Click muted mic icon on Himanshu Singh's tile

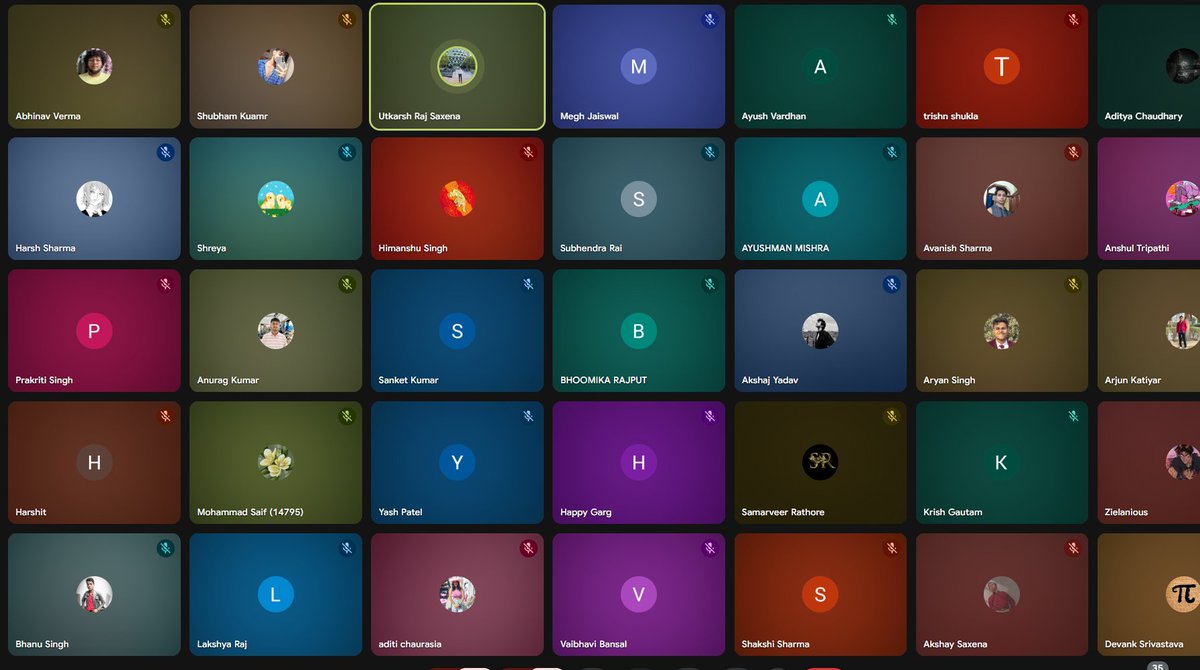[528, 152]
